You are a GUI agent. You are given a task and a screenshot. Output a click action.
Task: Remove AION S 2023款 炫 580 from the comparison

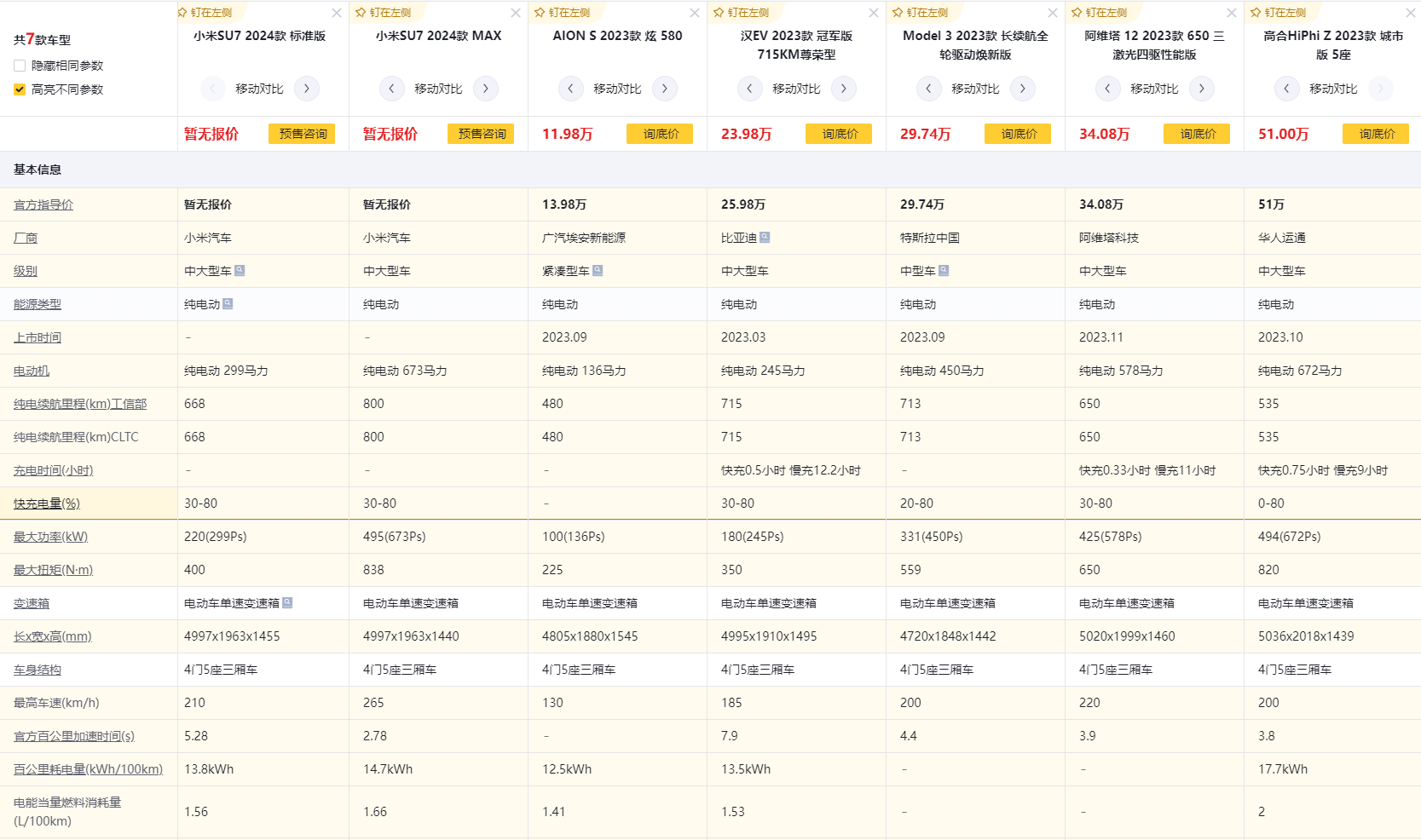pyautogui.click(x=695, y=13)
